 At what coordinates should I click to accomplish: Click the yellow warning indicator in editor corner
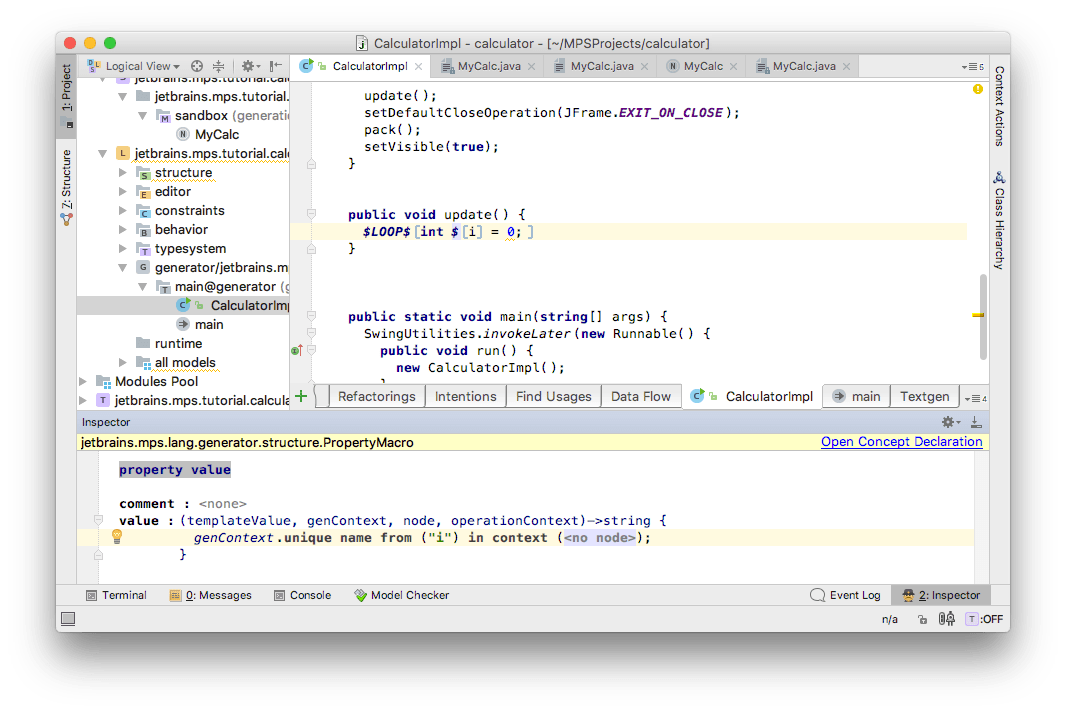[977, 90]
